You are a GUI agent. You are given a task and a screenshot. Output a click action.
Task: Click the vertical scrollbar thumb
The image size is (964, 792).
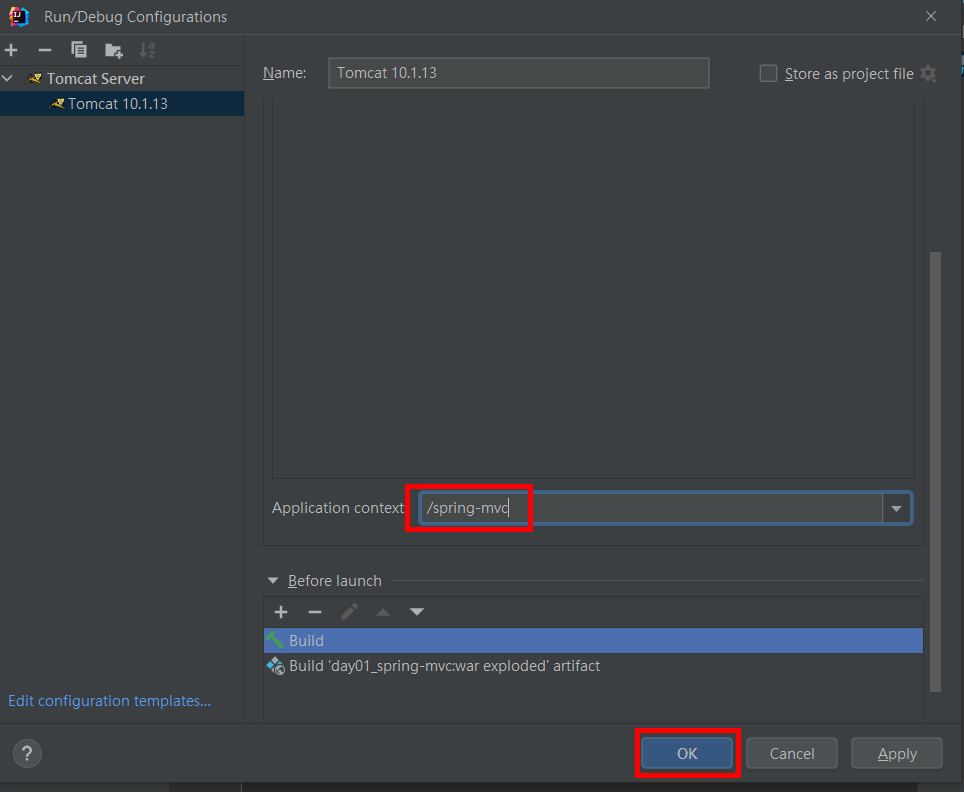935,472
